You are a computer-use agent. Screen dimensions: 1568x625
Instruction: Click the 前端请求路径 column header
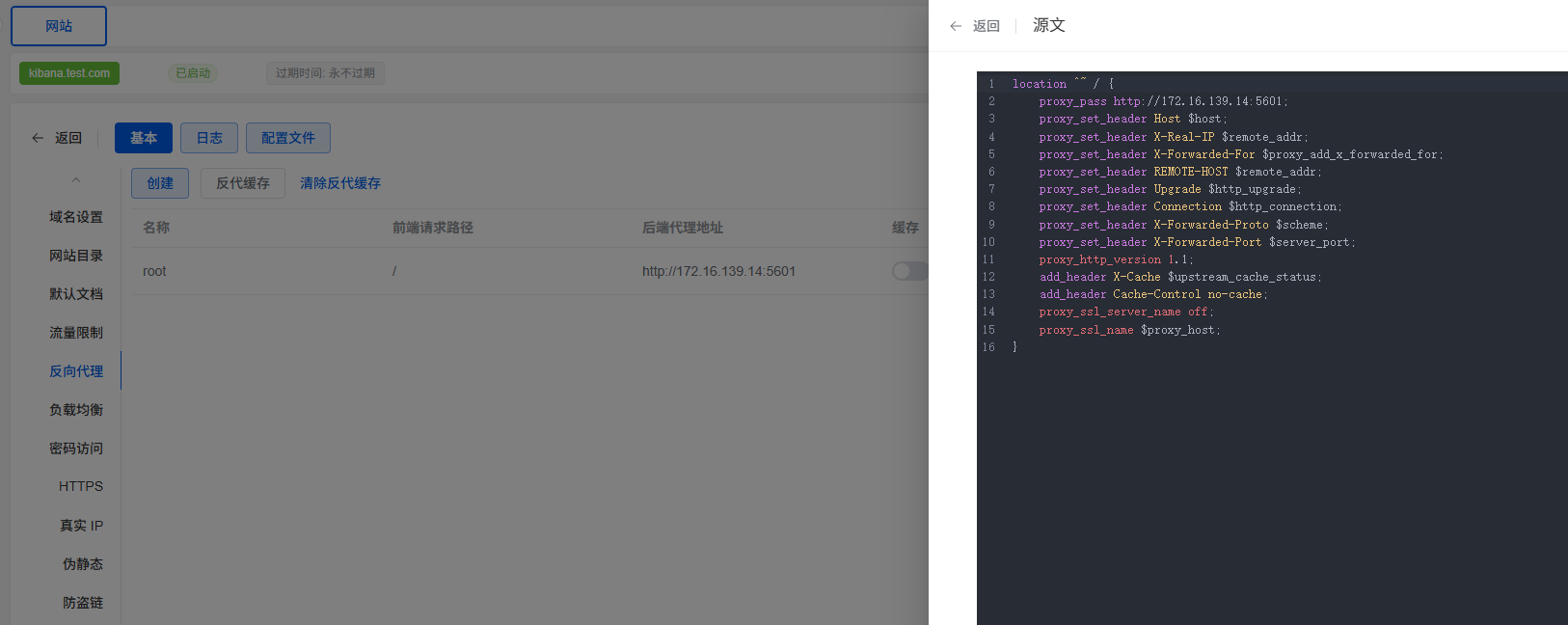tap(433, 228)
